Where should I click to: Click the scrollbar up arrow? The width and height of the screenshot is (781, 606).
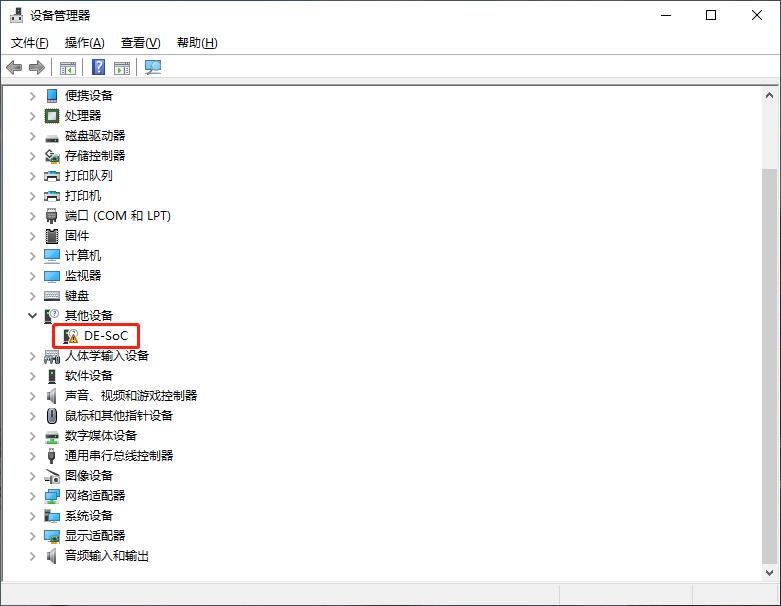coord(770,95)
